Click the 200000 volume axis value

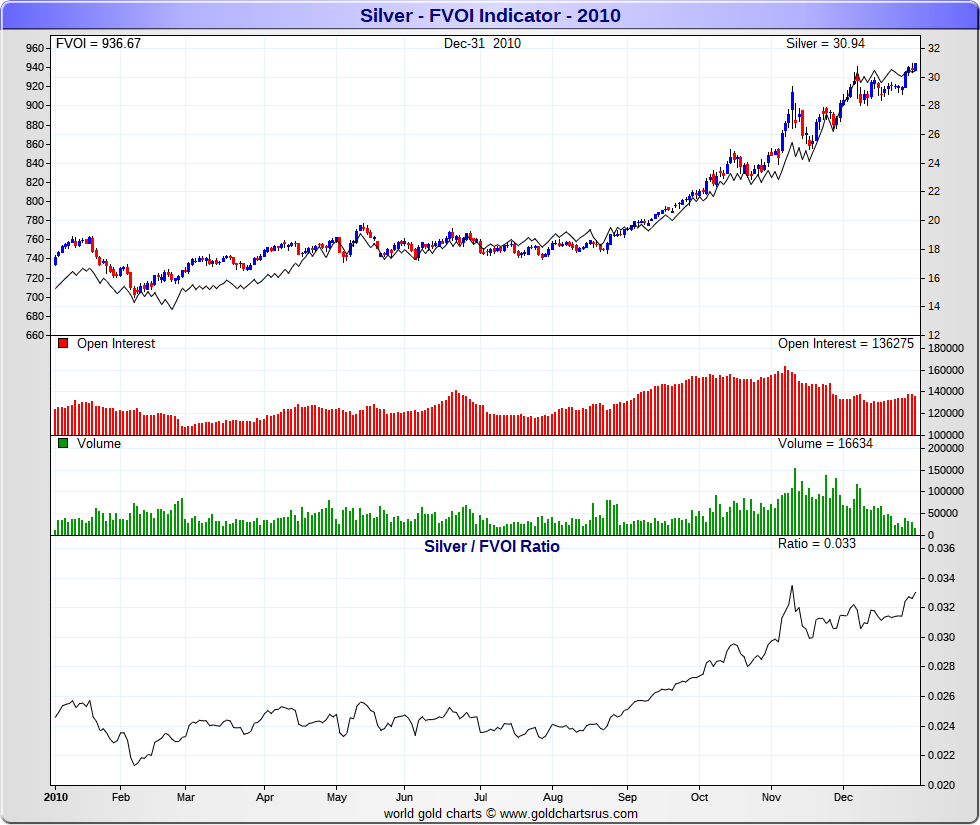click(x=946, y=448)
